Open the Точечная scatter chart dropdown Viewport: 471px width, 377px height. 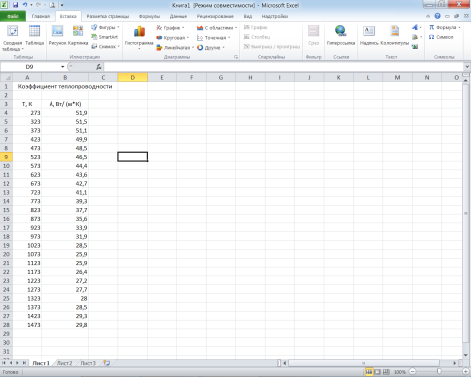(214, 38)
